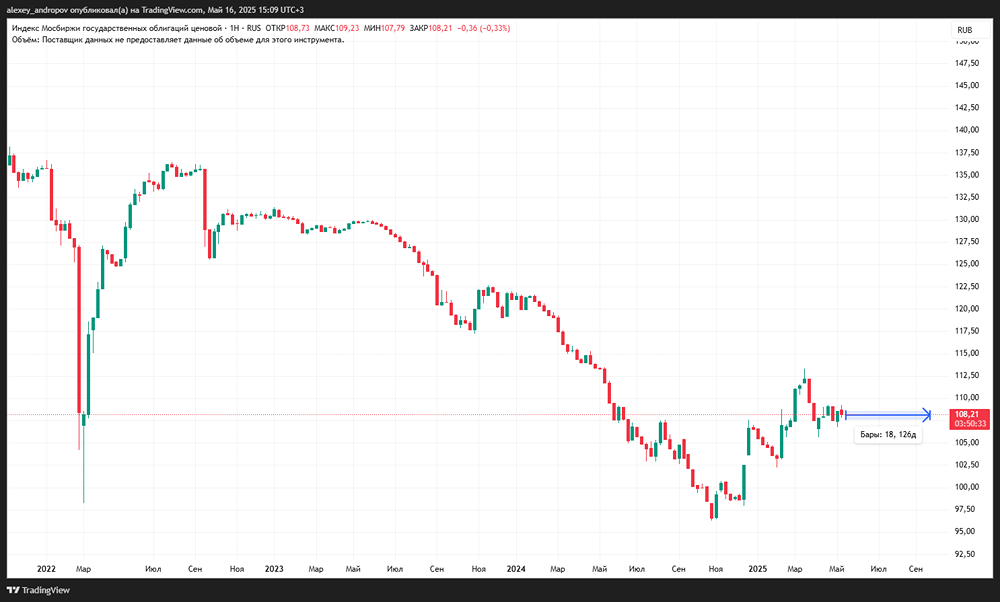
Task: Click the 137,50 price axis label
Action: [967, 152]
